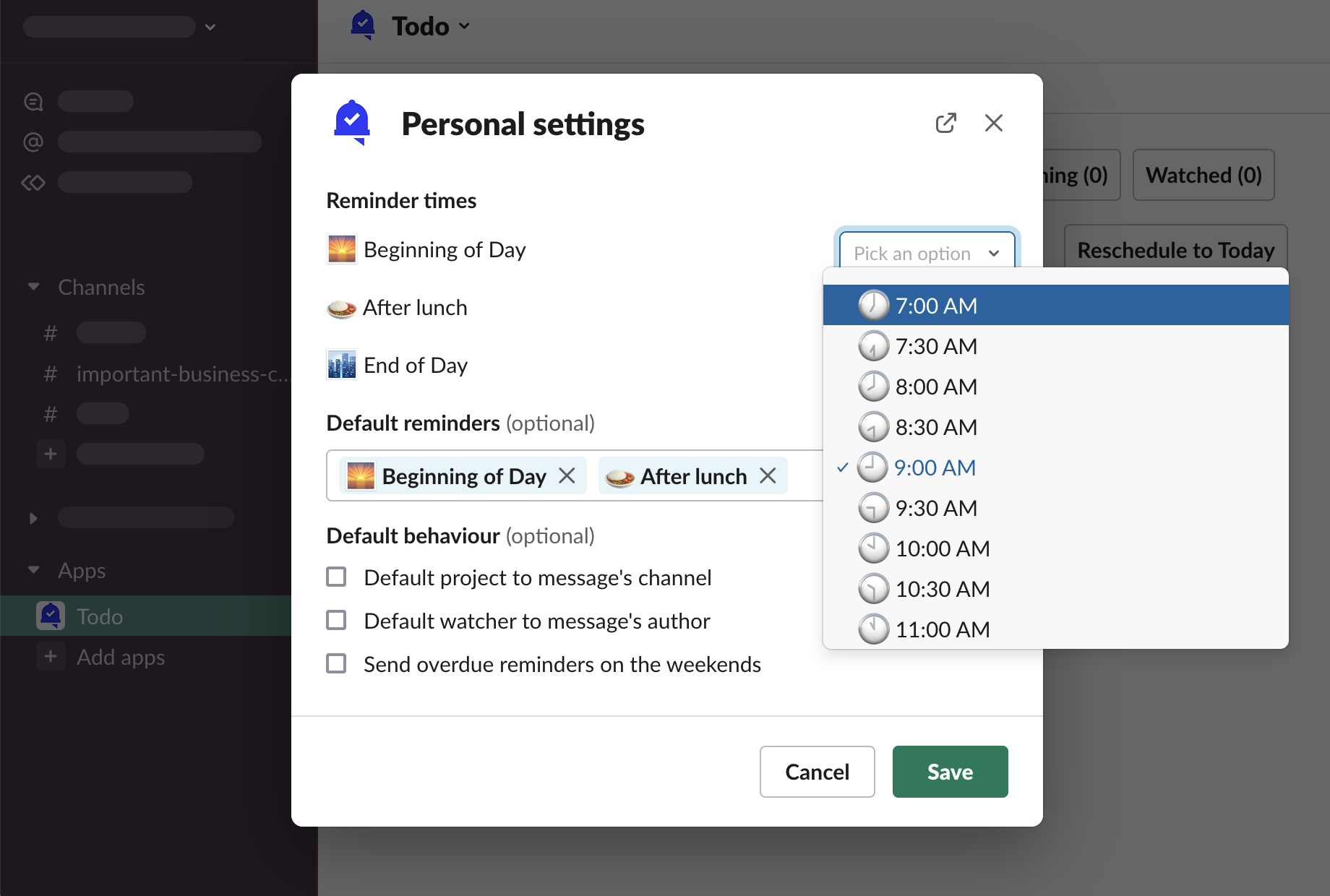Open the mentions at-sign icon in sidebar
The image size is (1330, 896).
(33, 142)
